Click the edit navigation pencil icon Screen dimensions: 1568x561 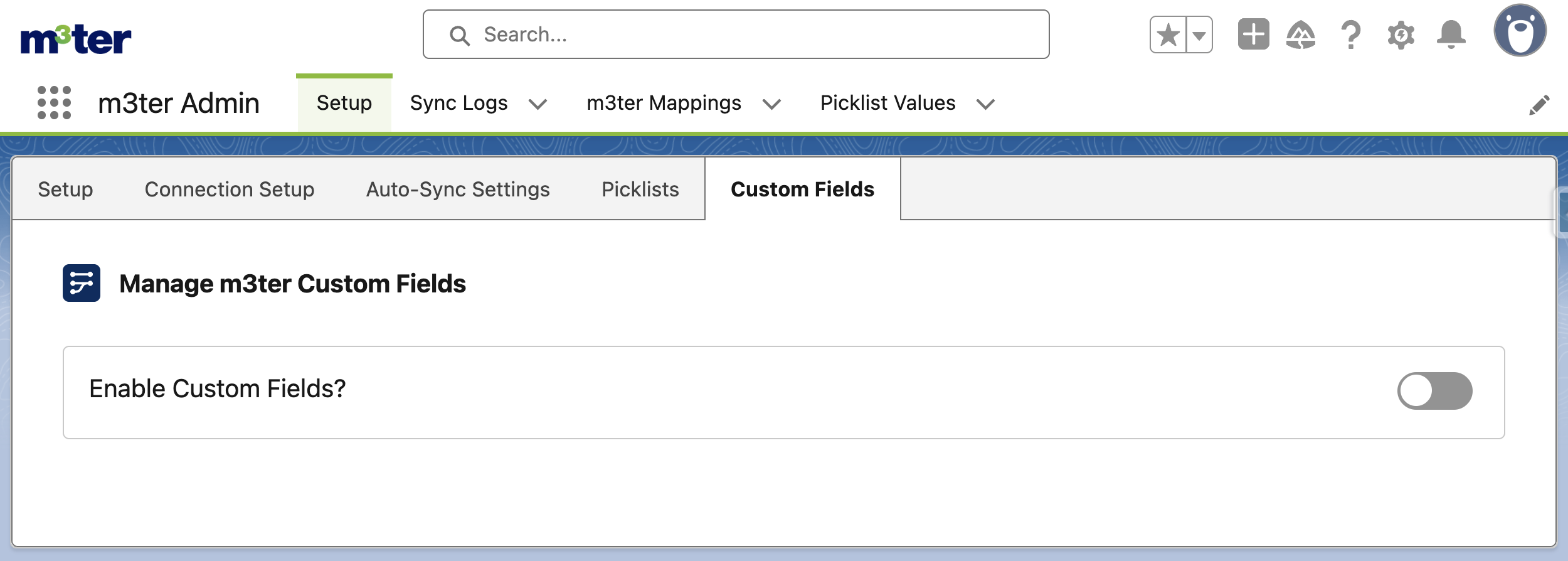tap(1539, 105)
